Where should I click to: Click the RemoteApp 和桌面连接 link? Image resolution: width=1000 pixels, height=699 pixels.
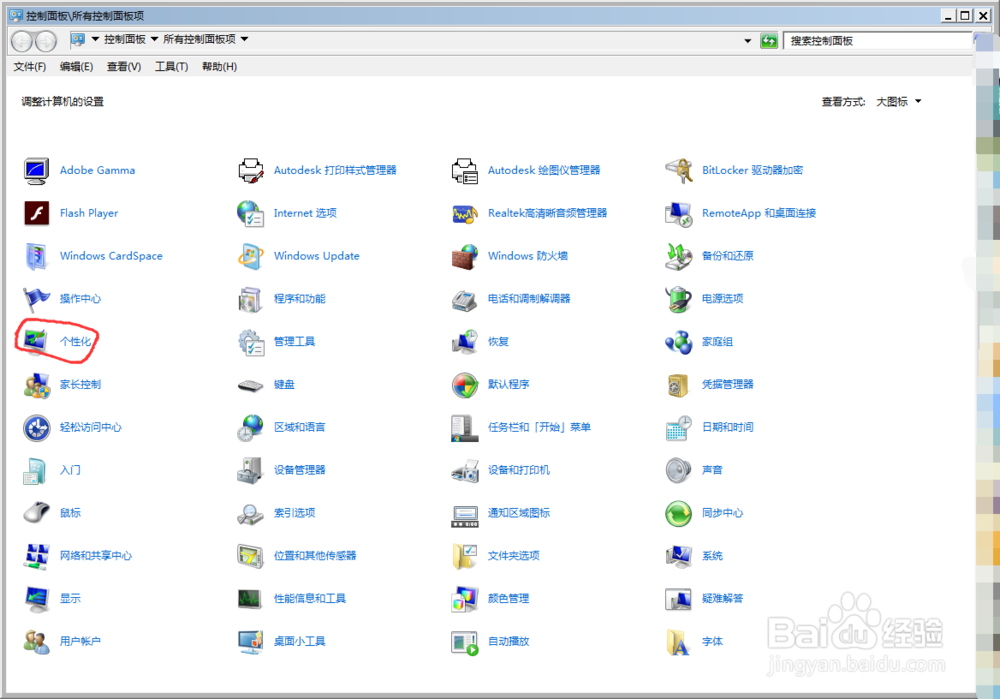[x=759, y=213]
